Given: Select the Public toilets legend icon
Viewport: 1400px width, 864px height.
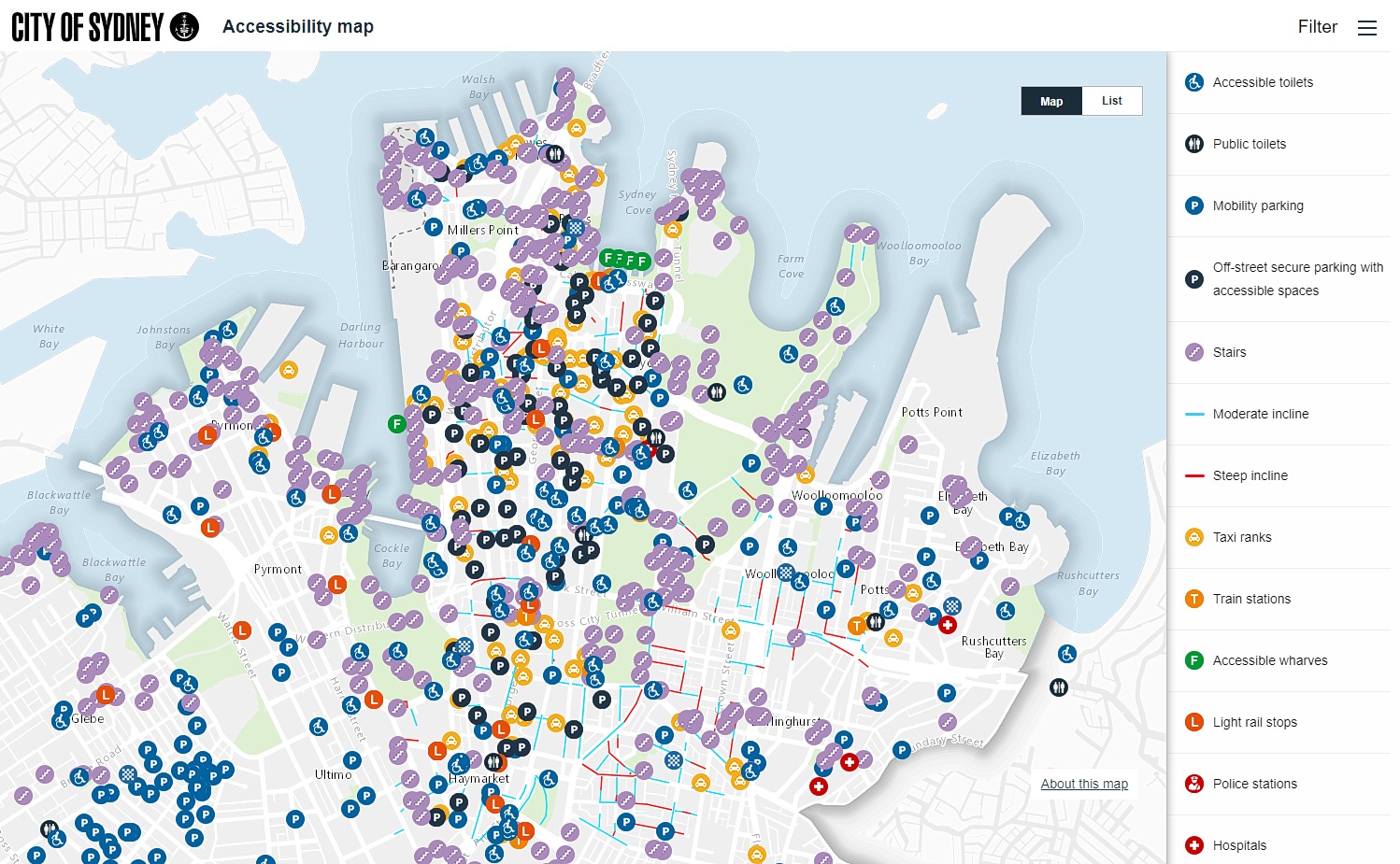Looking at the screenshot, I should (x=1193, y=144).
